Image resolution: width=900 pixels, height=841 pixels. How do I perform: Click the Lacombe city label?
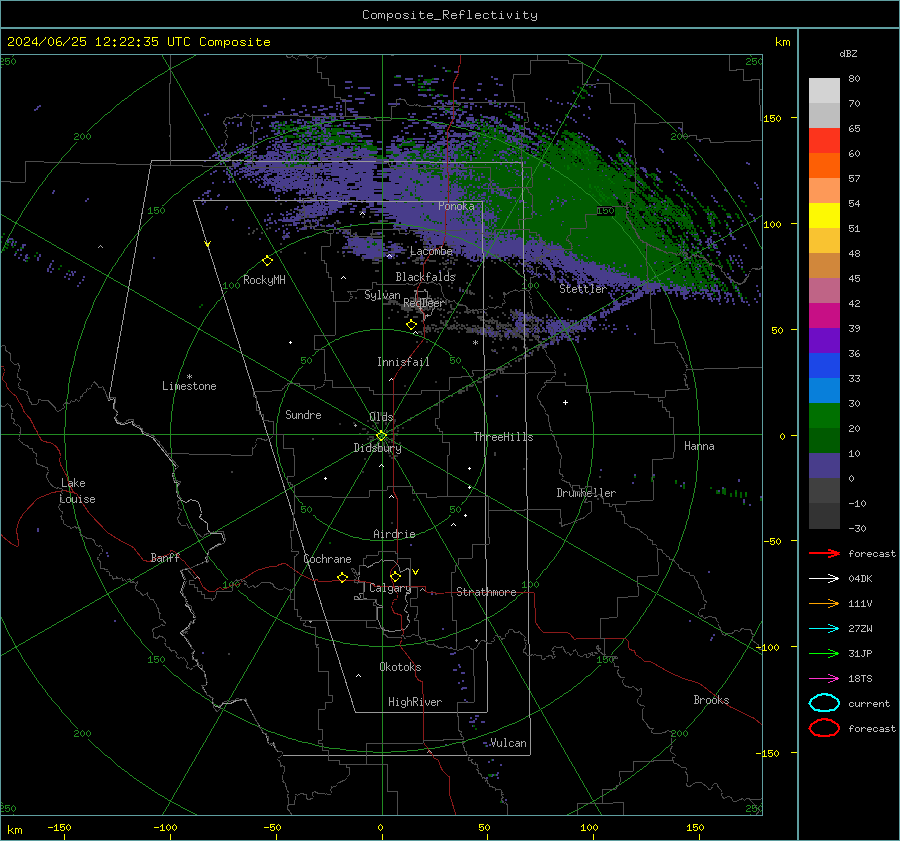(431, 251)
